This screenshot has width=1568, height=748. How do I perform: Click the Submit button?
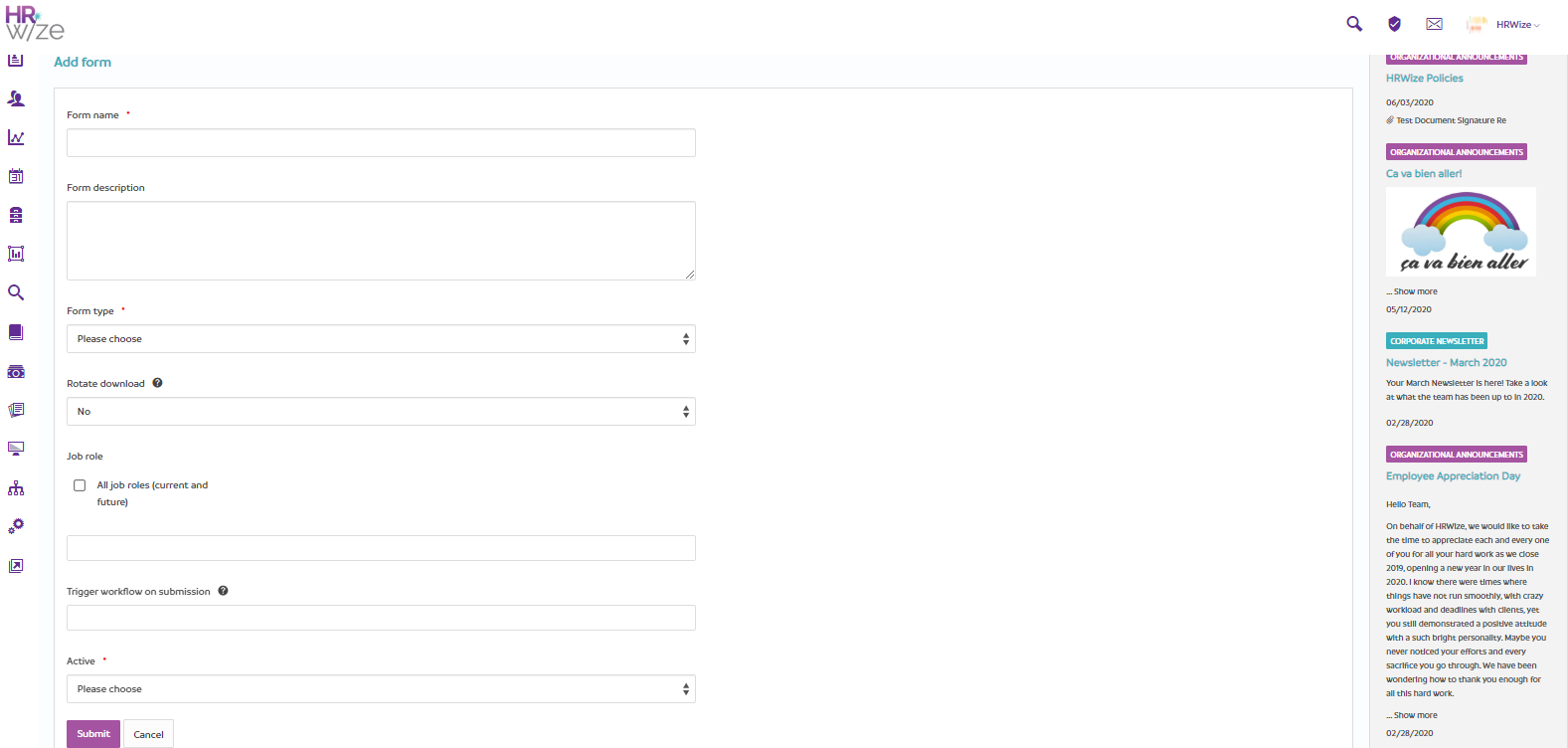tap(92, 733)
